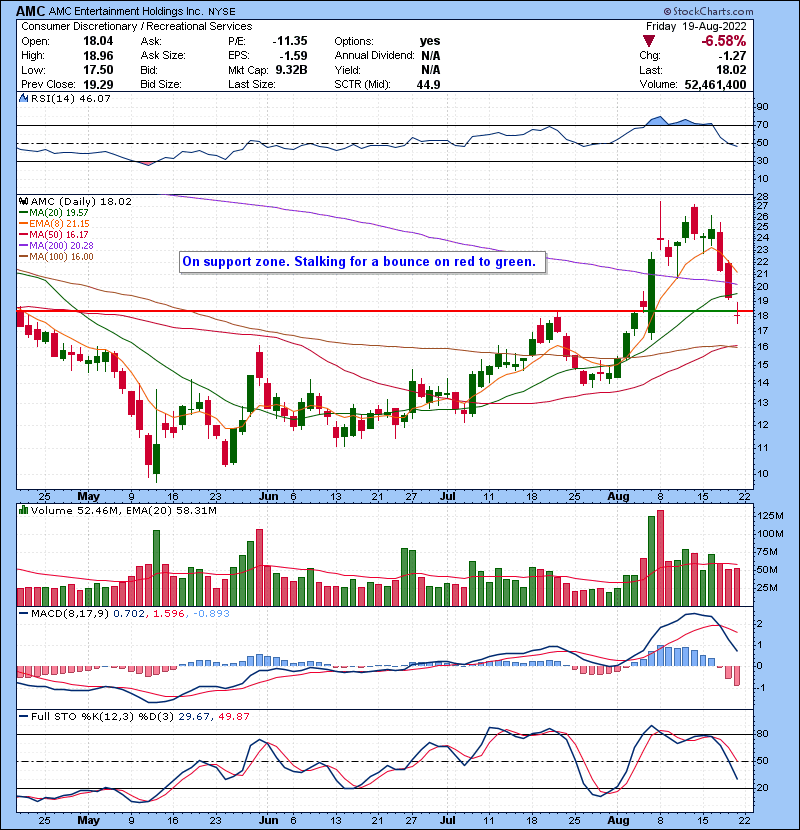Click the Ask Size label
Screen dimensions: 800x830
point(163,56)
